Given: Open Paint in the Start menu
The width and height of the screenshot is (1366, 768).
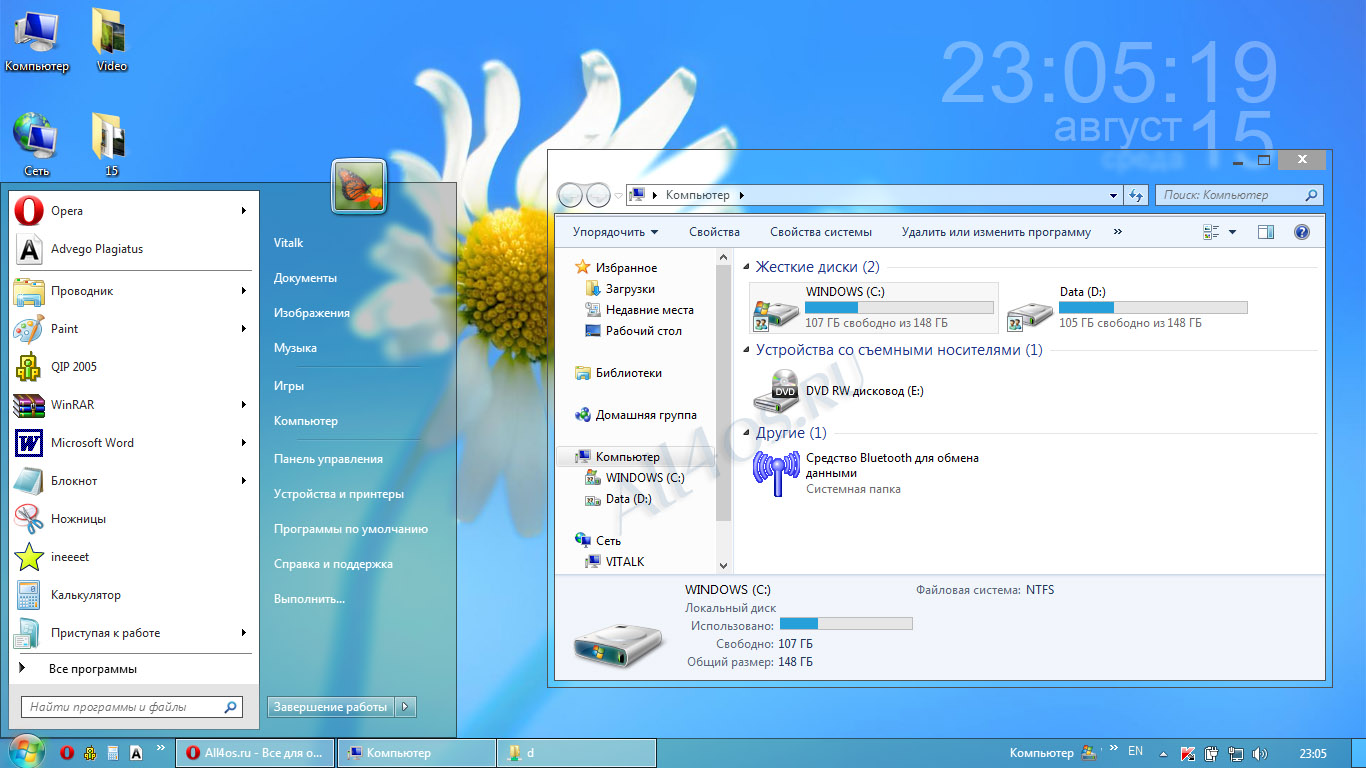Looking at the screenshot, I should [x=134, y=329].
